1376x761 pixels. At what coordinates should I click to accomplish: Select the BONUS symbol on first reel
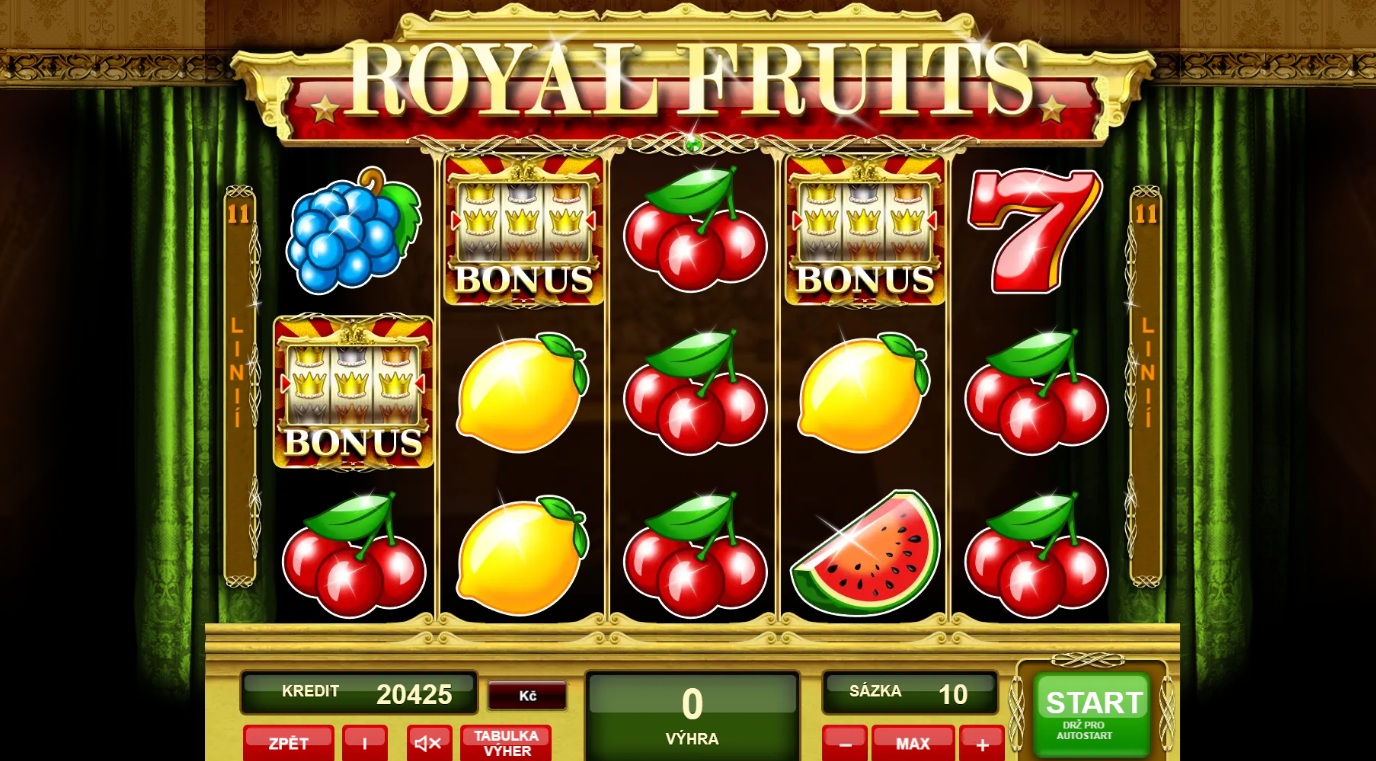pos(353,392)
